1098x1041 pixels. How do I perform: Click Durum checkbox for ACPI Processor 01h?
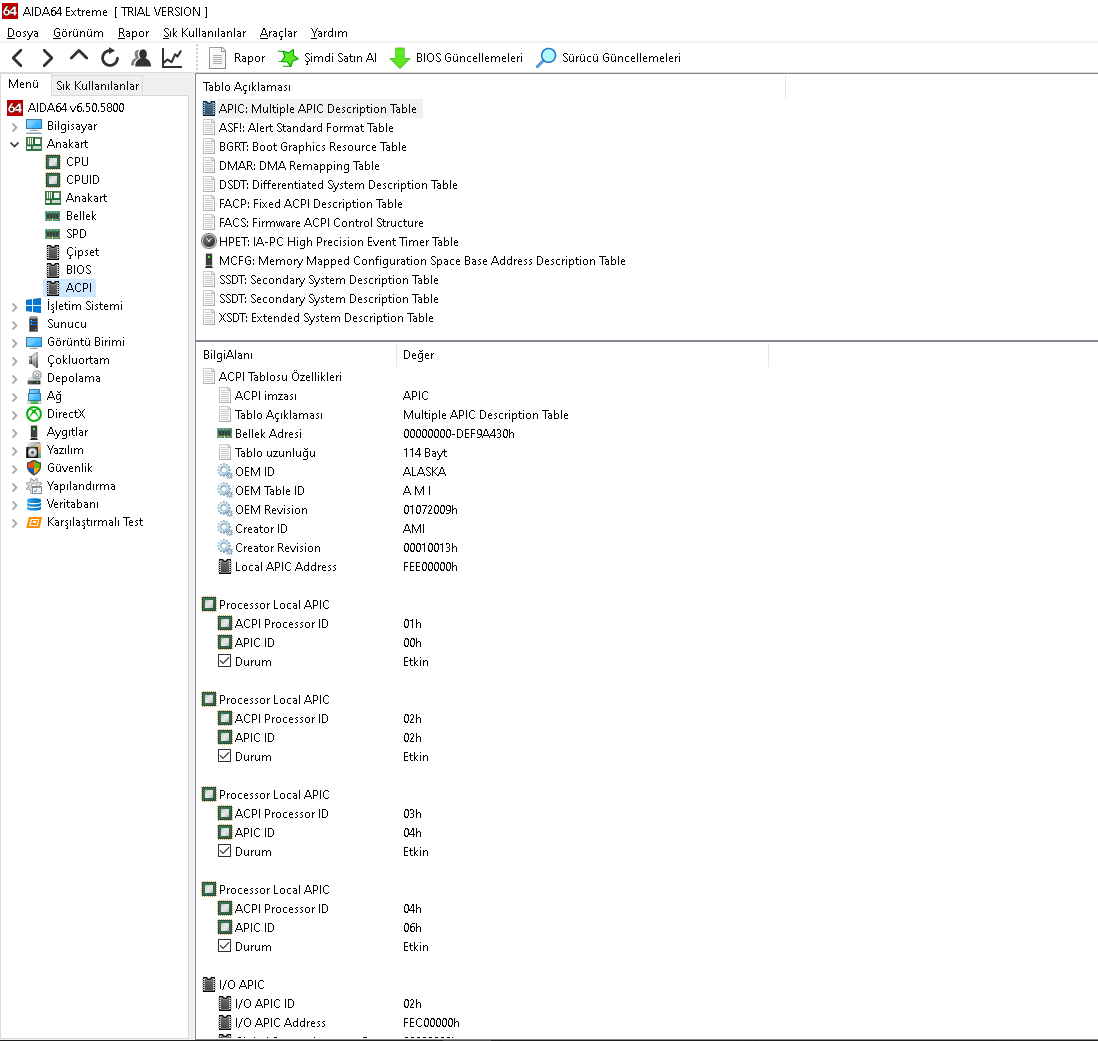[225, 662]
